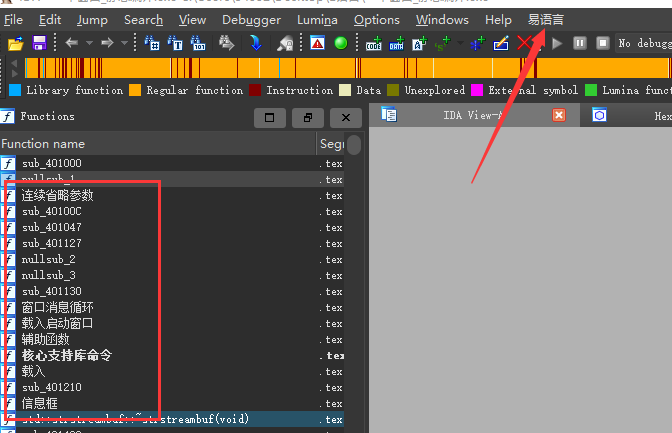
Task: Open the Lumina menu
Action: [317, 20]
